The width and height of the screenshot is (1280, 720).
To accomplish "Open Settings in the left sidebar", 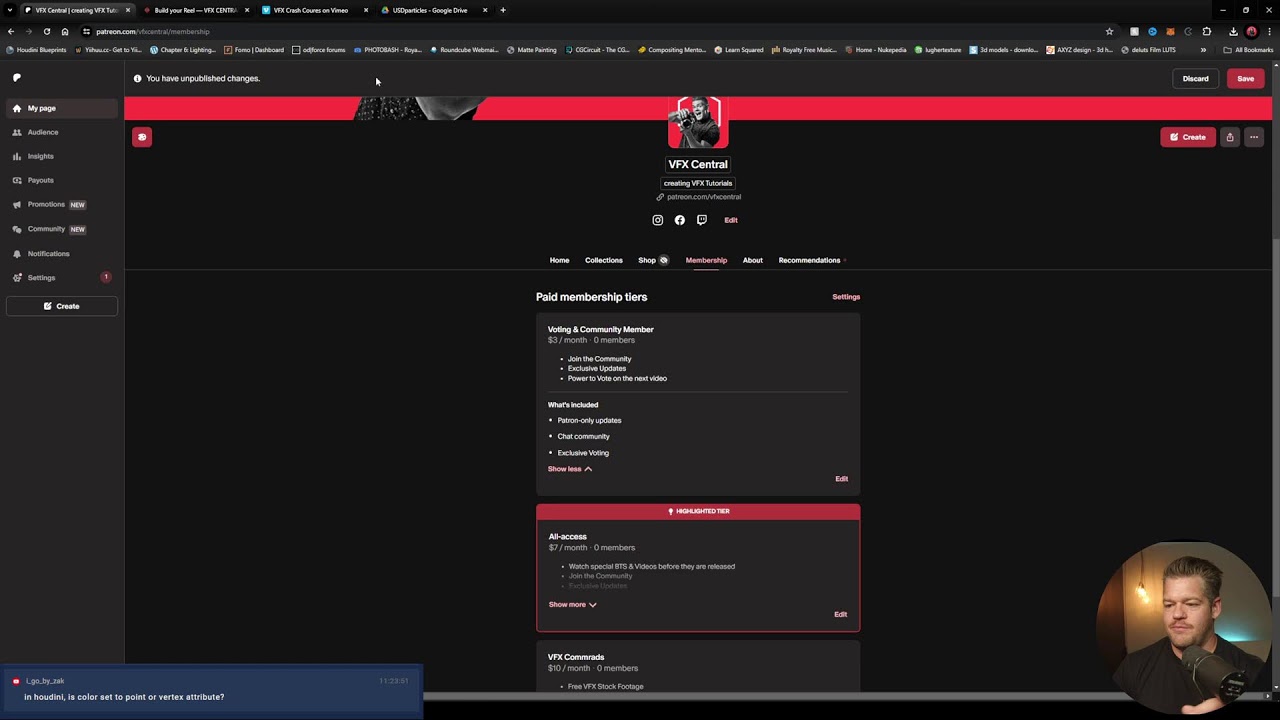I will point(61,277).
